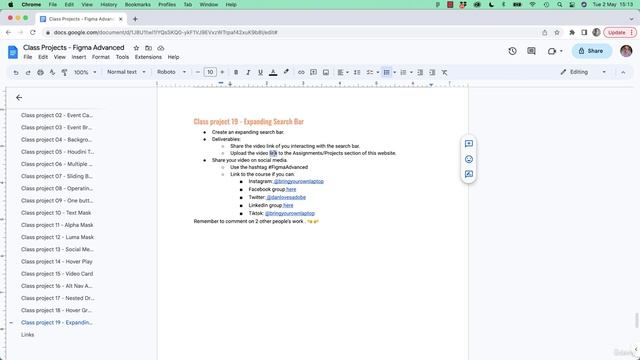Decrease the font size with minus
640x360 pixels.
198,72
